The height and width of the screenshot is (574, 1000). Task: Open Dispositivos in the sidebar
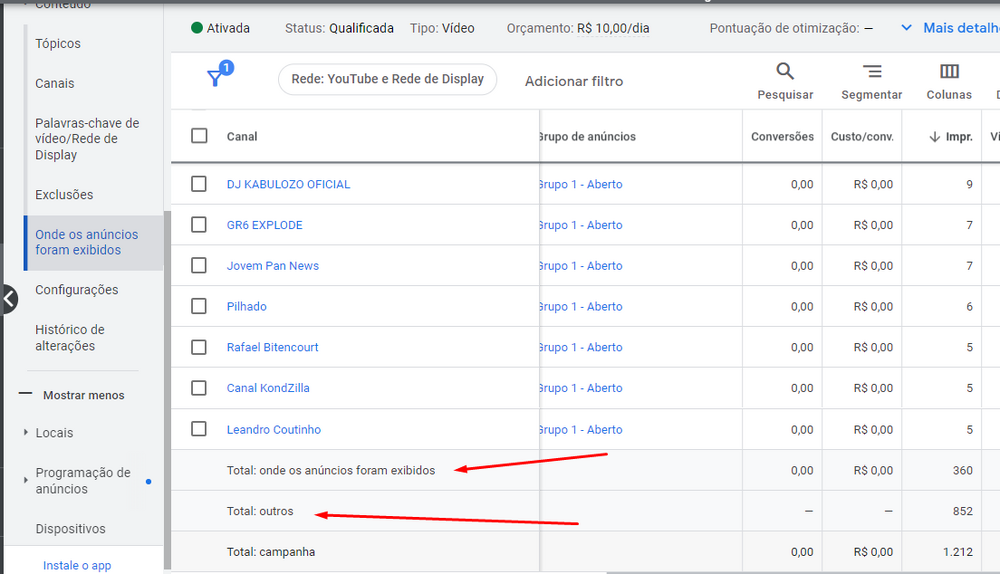(70, 529)
